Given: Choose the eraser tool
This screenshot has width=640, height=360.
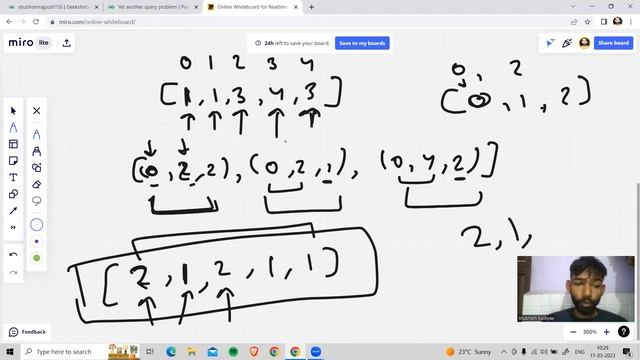Looking at the screenshot, I should pos(36,184).
